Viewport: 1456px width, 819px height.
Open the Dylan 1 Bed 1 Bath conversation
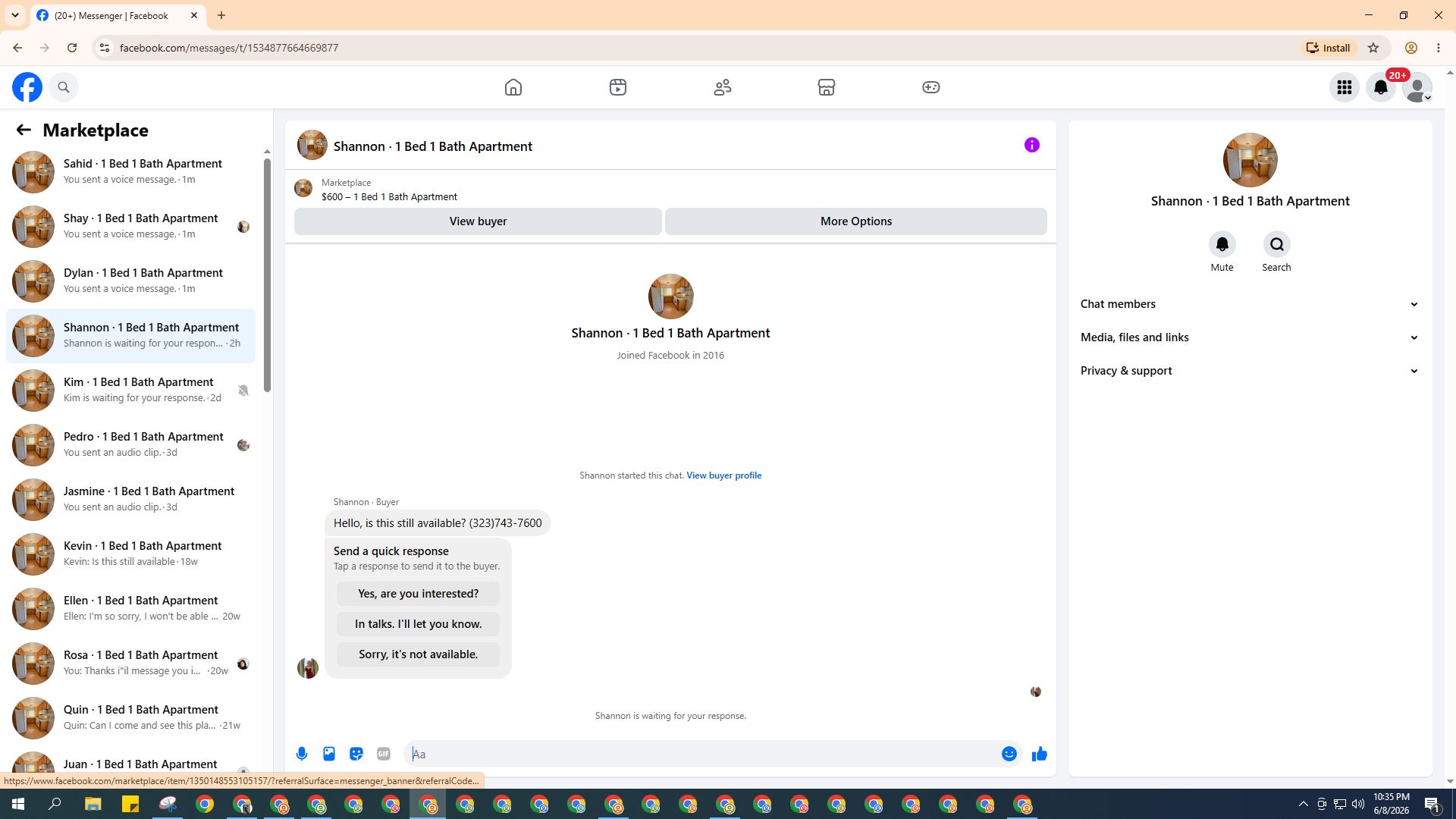pos(130,281)
